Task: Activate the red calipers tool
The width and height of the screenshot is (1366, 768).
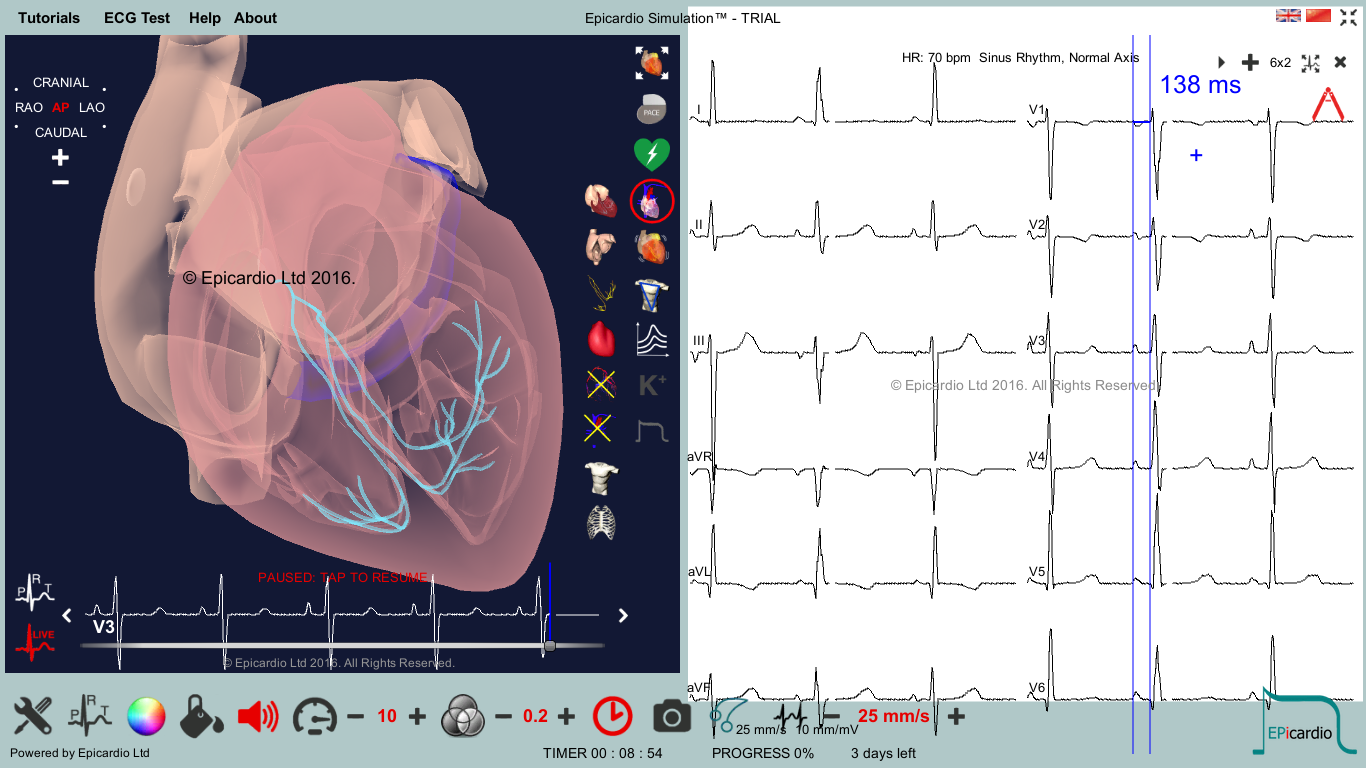Action: (1327, 105)
